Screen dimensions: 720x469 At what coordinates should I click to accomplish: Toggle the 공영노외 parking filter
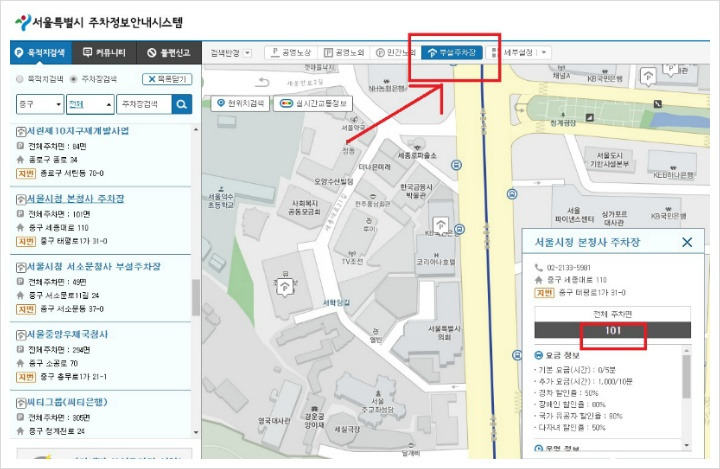point(344,52)
